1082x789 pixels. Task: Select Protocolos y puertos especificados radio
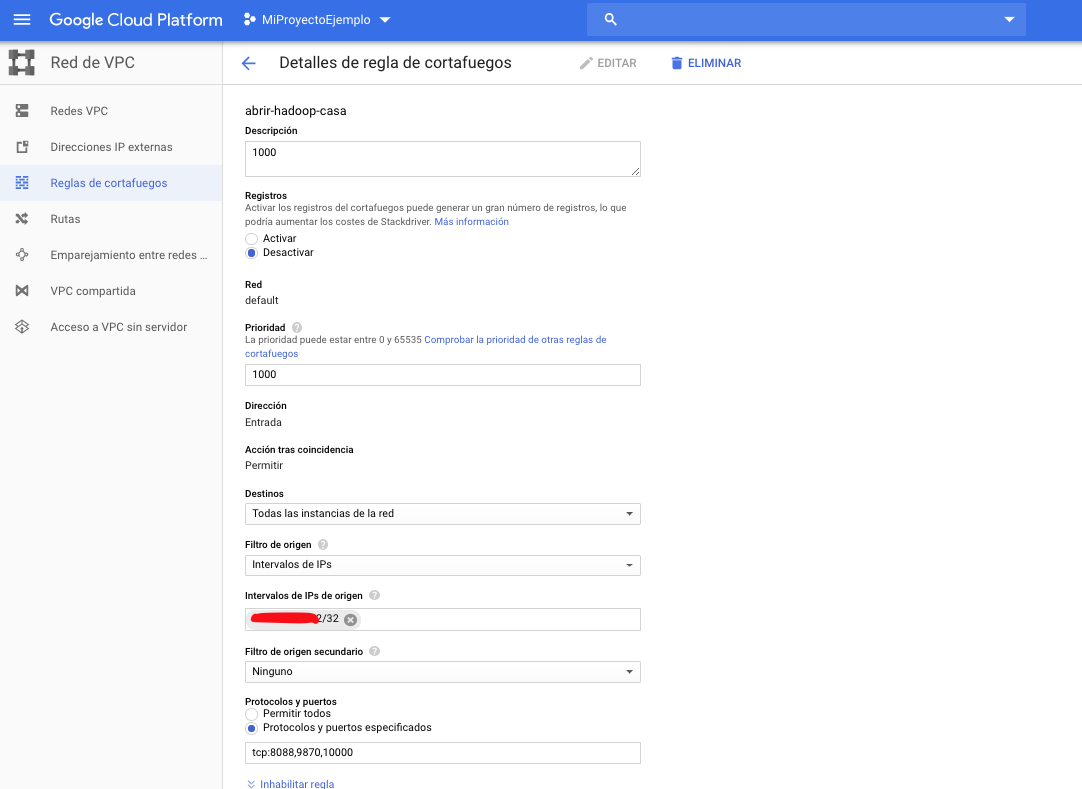(252, 728)
